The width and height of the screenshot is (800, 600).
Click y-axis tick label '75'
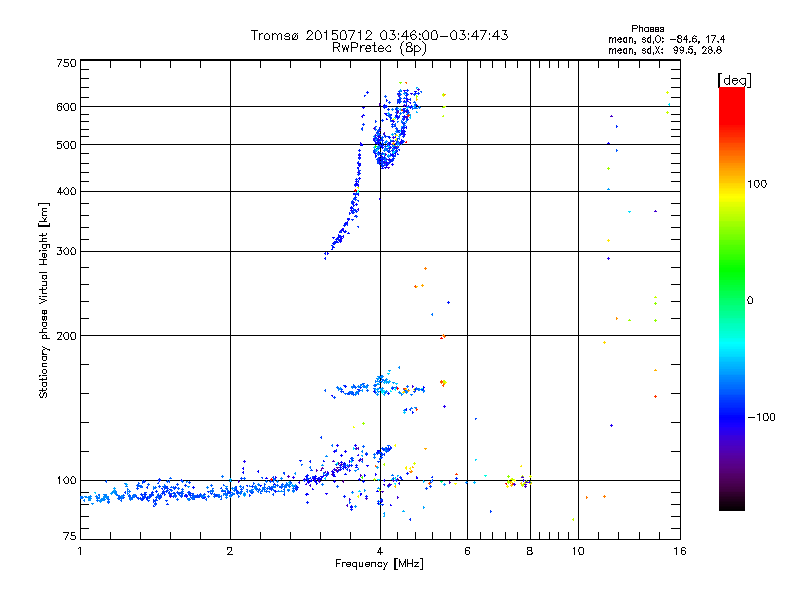tap(70, 536)
